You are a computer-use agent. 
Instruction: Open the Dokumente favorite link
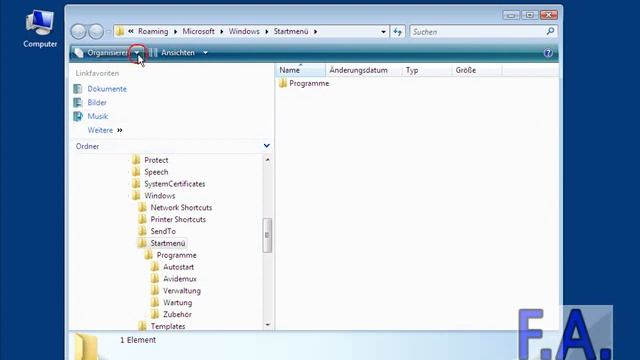coord(107,89)
